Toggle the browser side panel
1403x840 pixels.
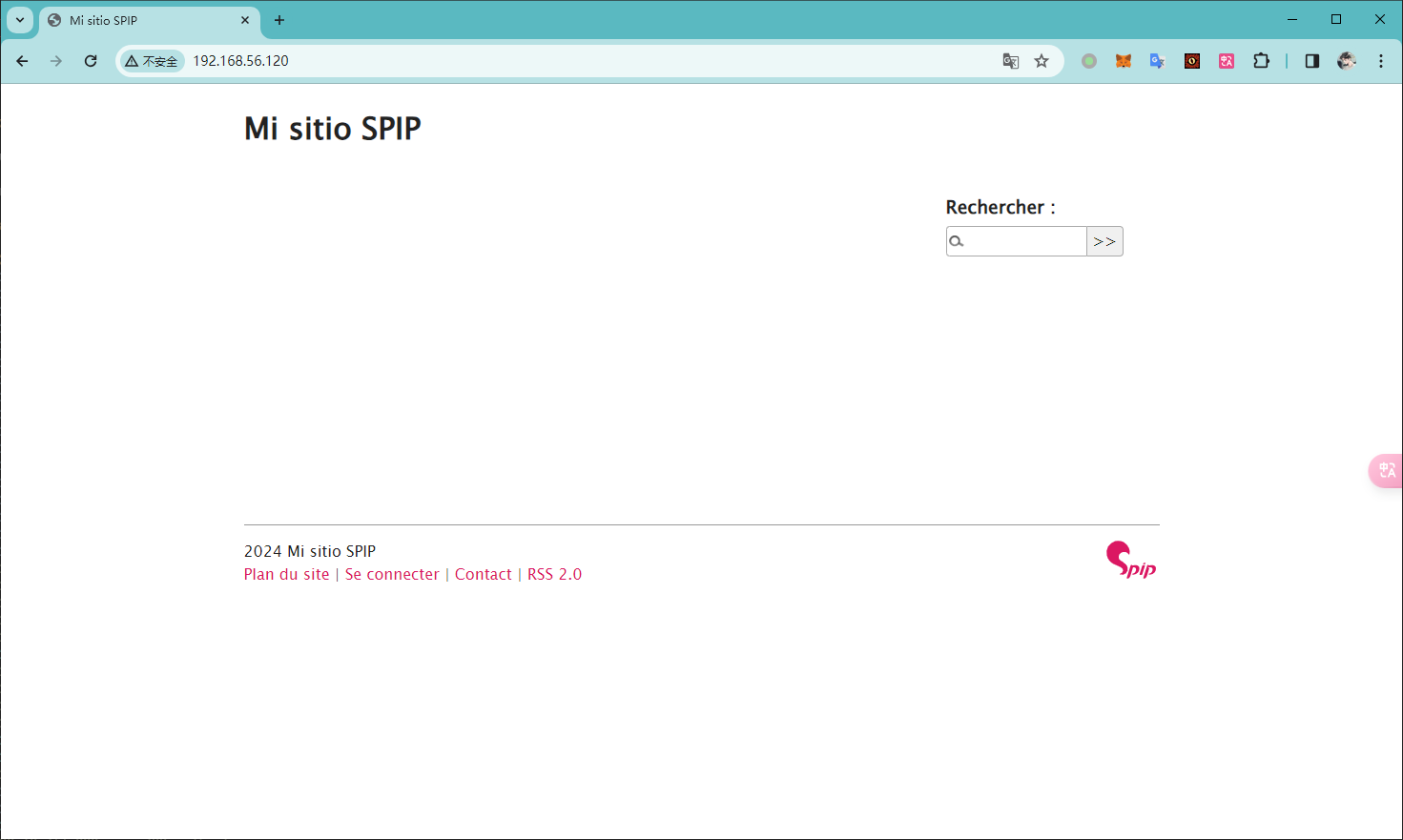tap(1312, 61)
